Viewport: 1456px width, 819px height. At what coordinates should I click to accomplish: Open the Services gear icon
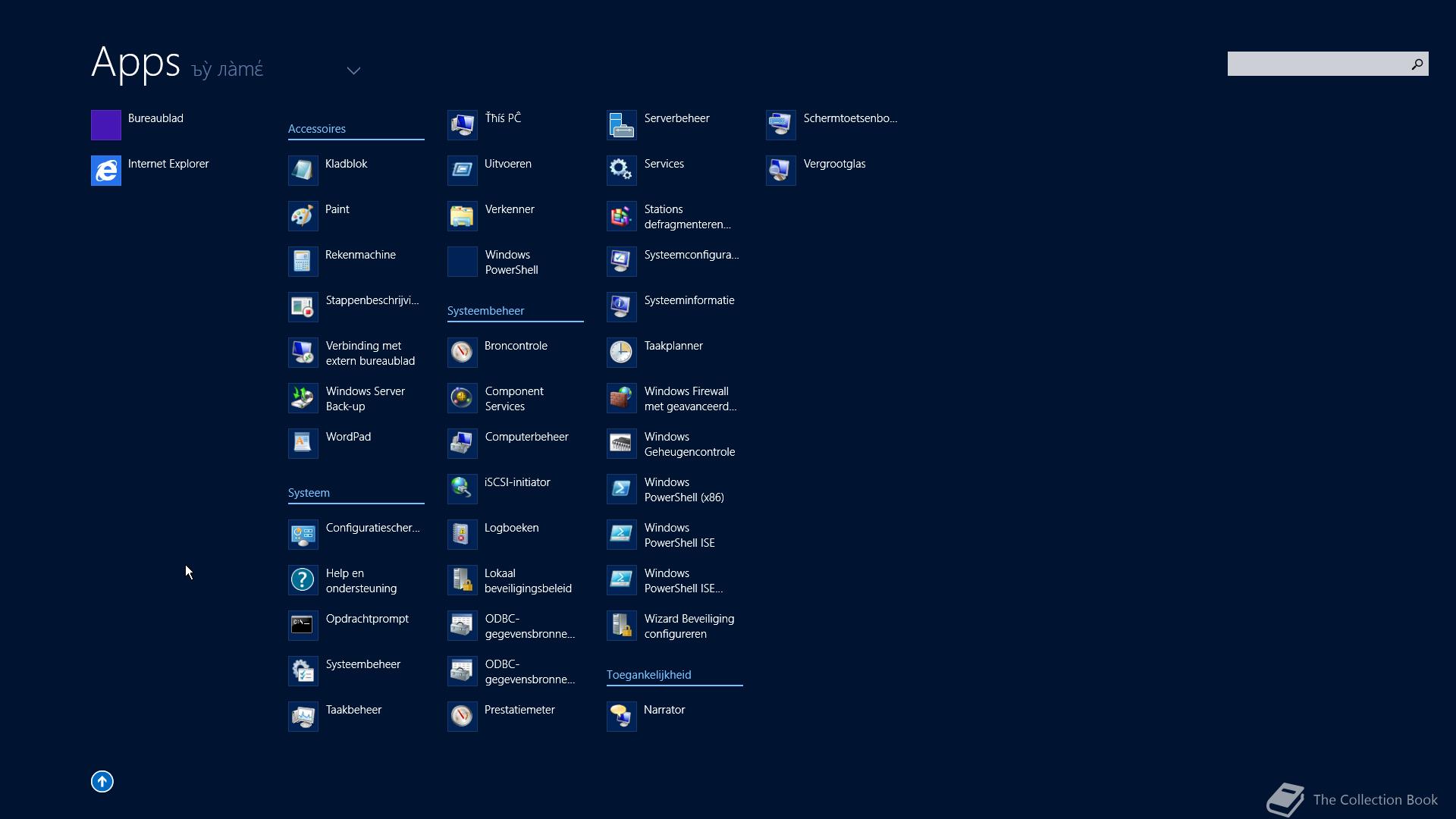point(622,171)
